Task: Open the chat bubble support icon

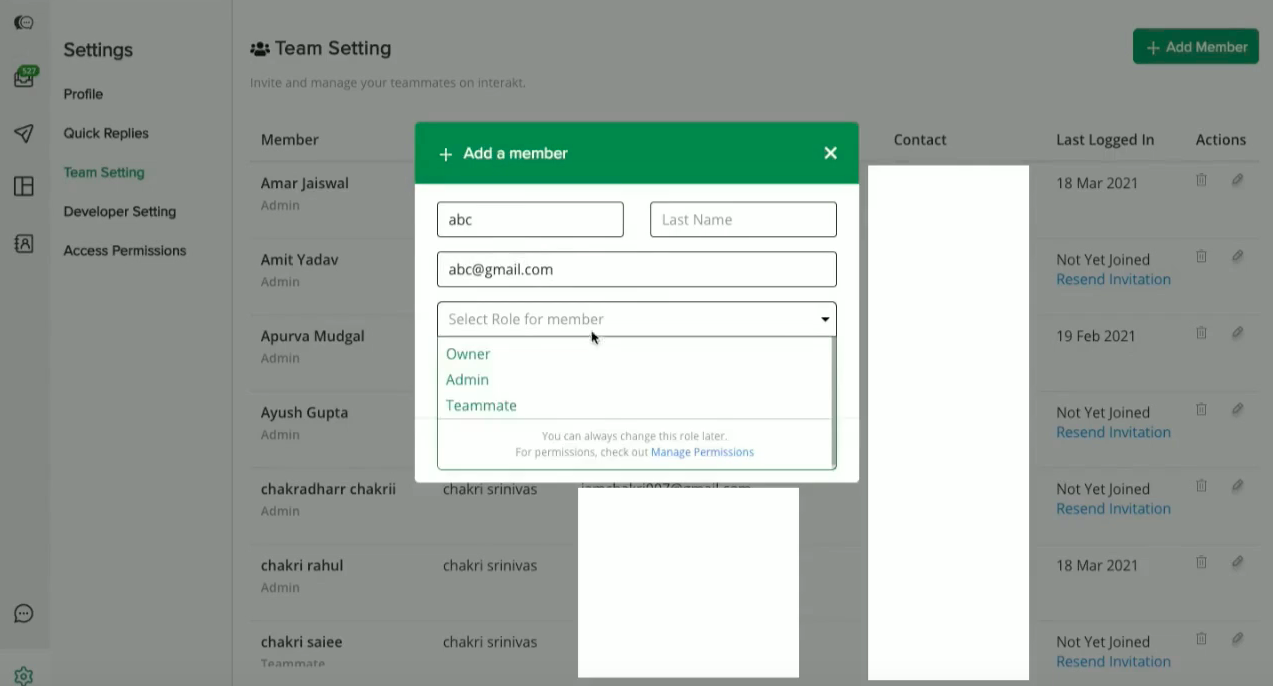Action: 24,613
